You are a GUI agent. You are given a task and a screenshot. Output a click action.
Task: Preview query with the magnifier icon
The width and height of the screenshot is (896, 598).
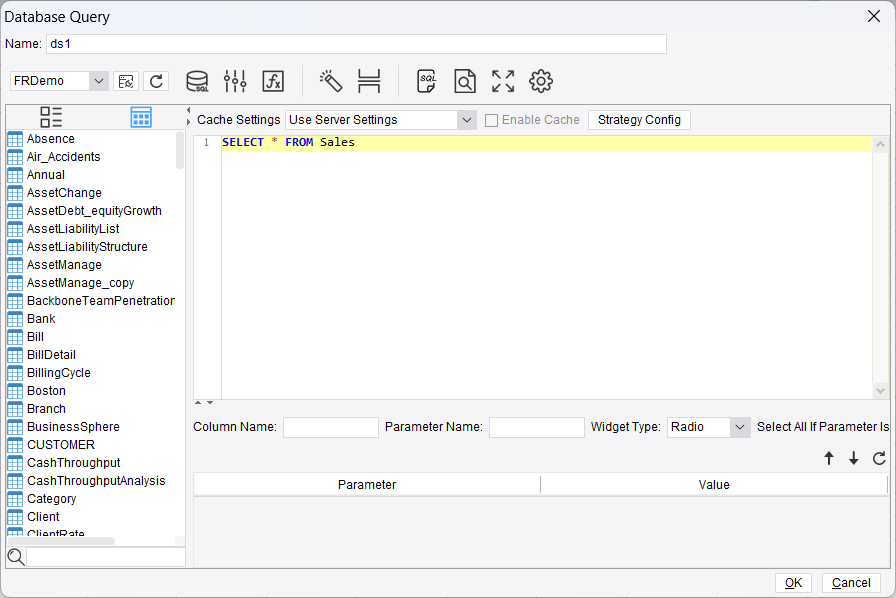point(464,81)
